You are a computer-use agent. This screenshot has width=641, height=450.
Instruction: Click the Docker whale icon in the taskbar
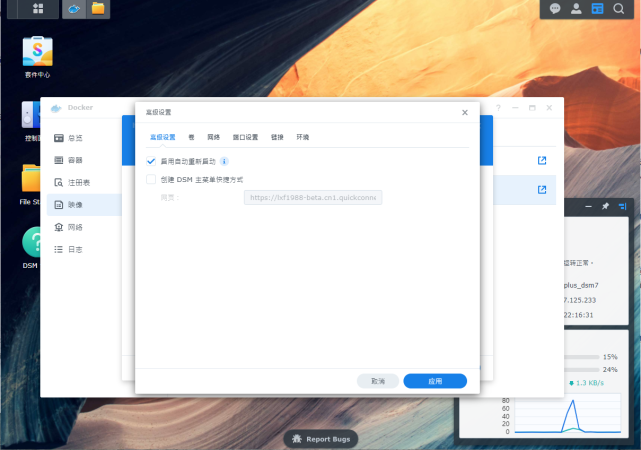[x=74, y=9]
